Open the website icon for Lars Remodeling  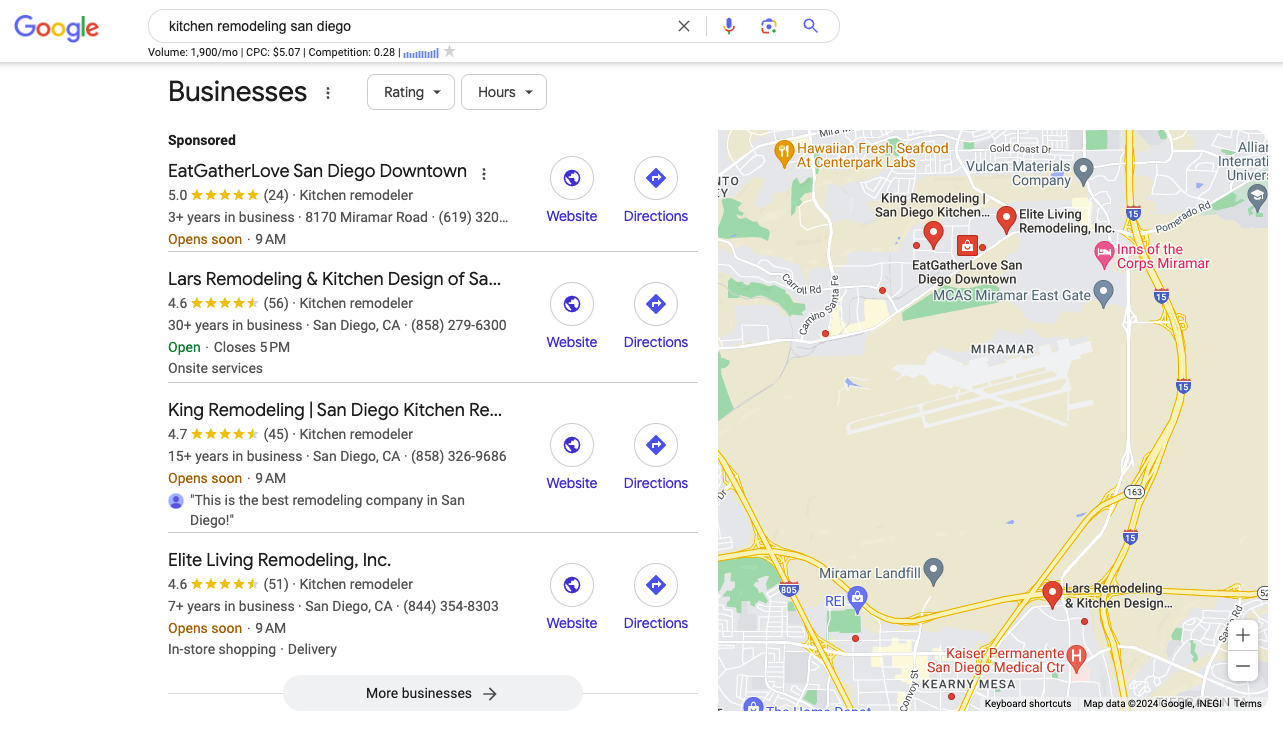tap(572, 304)
